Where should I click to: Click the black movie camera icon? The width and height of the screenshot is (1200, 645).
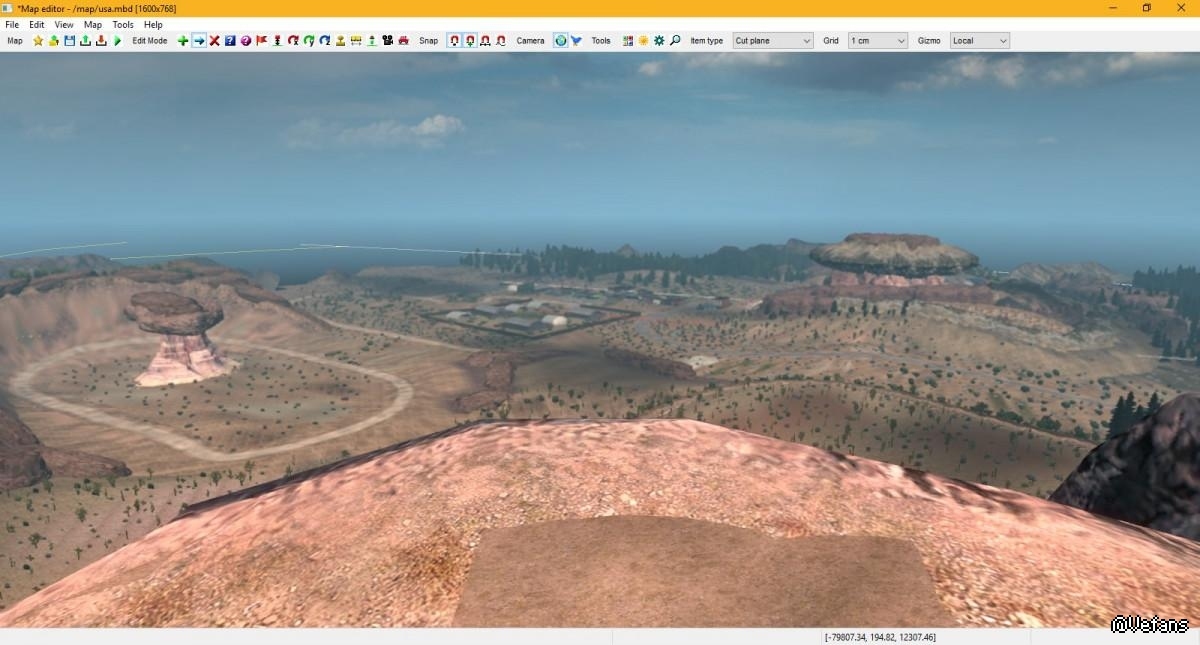(x=387, y=41)
